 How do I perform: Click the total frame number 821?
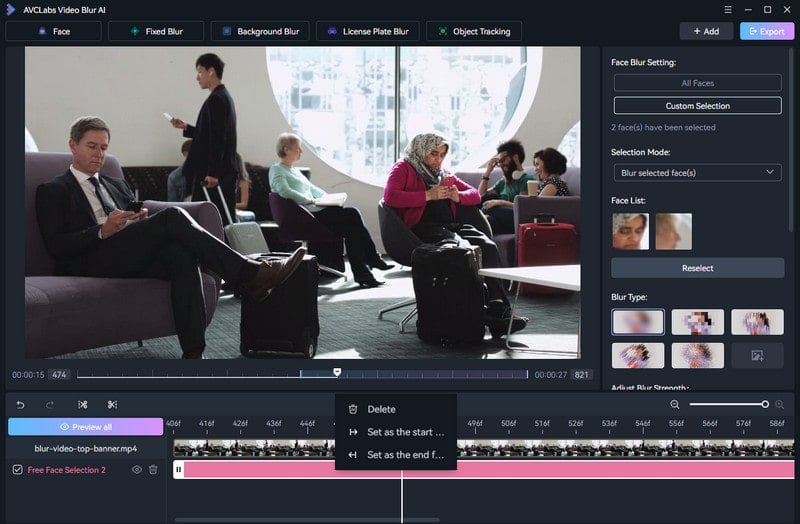tap(581, 375)
